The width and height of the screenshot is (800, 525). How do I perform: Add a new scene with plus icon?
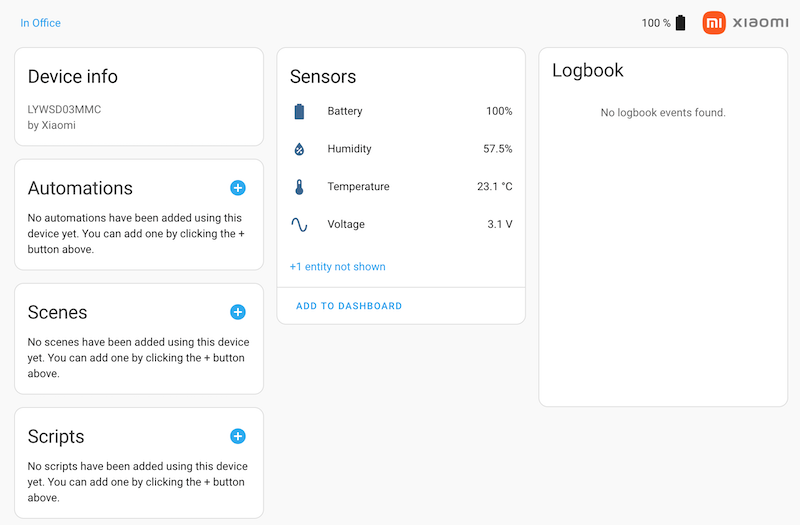click(x=238, y=312)
